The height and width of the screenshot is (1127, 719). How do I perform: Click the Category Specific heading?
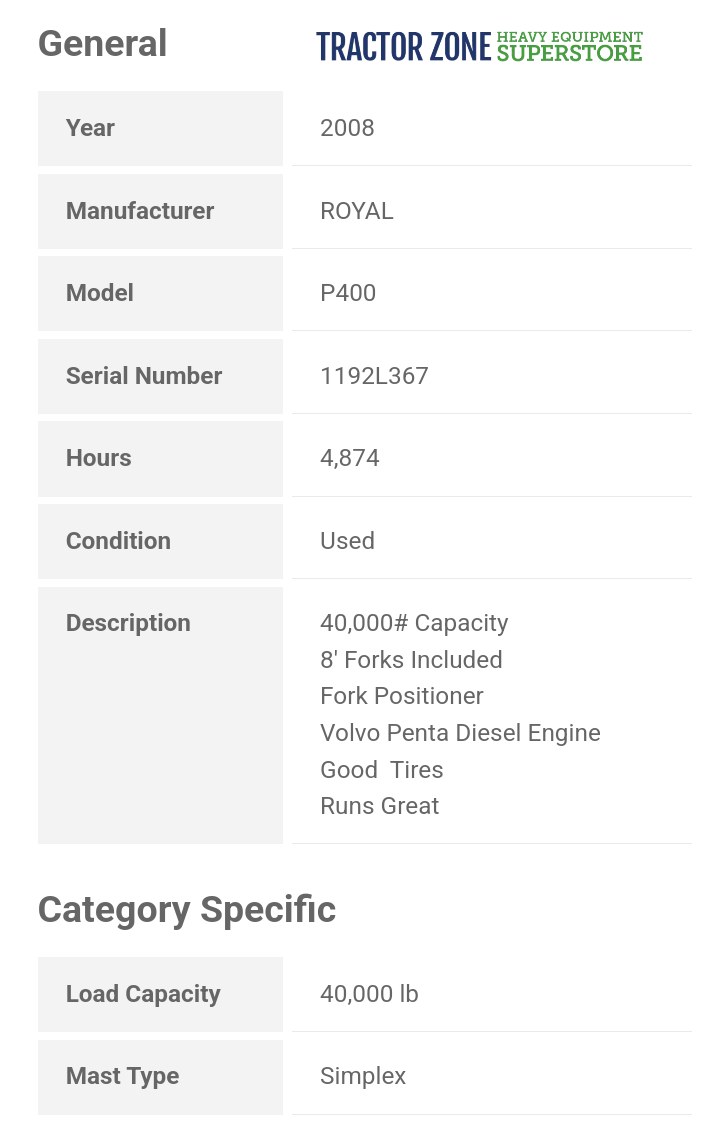pos(187,910)
